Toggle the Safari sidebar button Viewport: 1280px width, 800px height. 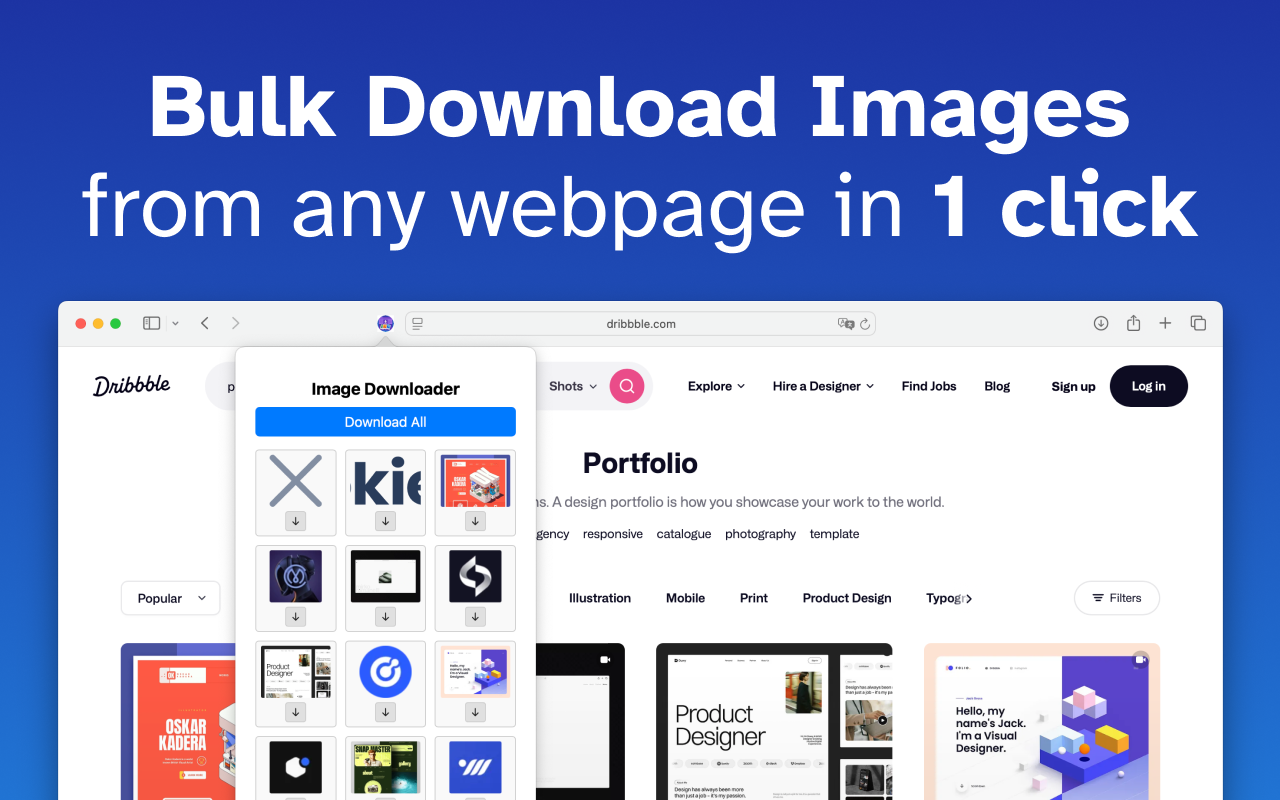(x=152, y=323)
